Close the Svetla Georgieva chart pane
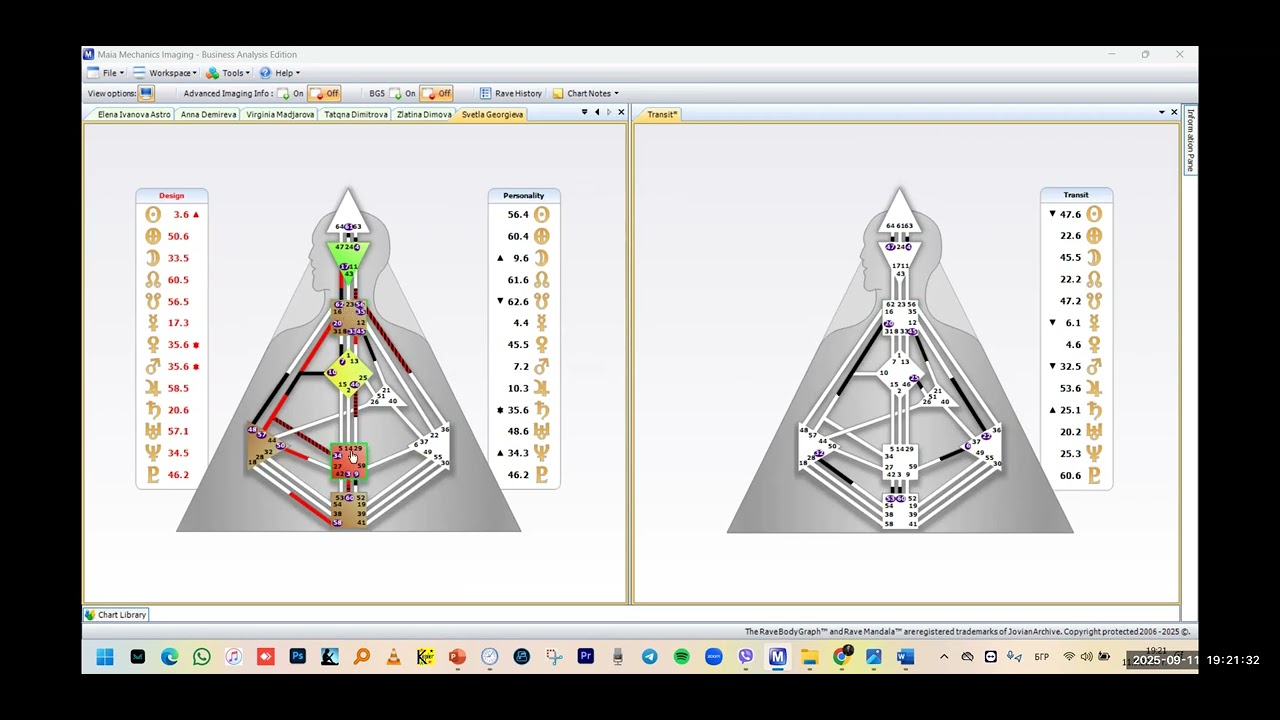The image size is (1280, 720). coord(621,112)
